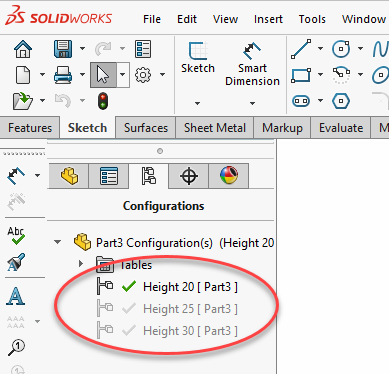Open the Options gear icon
This screenshot has width=389, height=374.
(x=143, y=75)
